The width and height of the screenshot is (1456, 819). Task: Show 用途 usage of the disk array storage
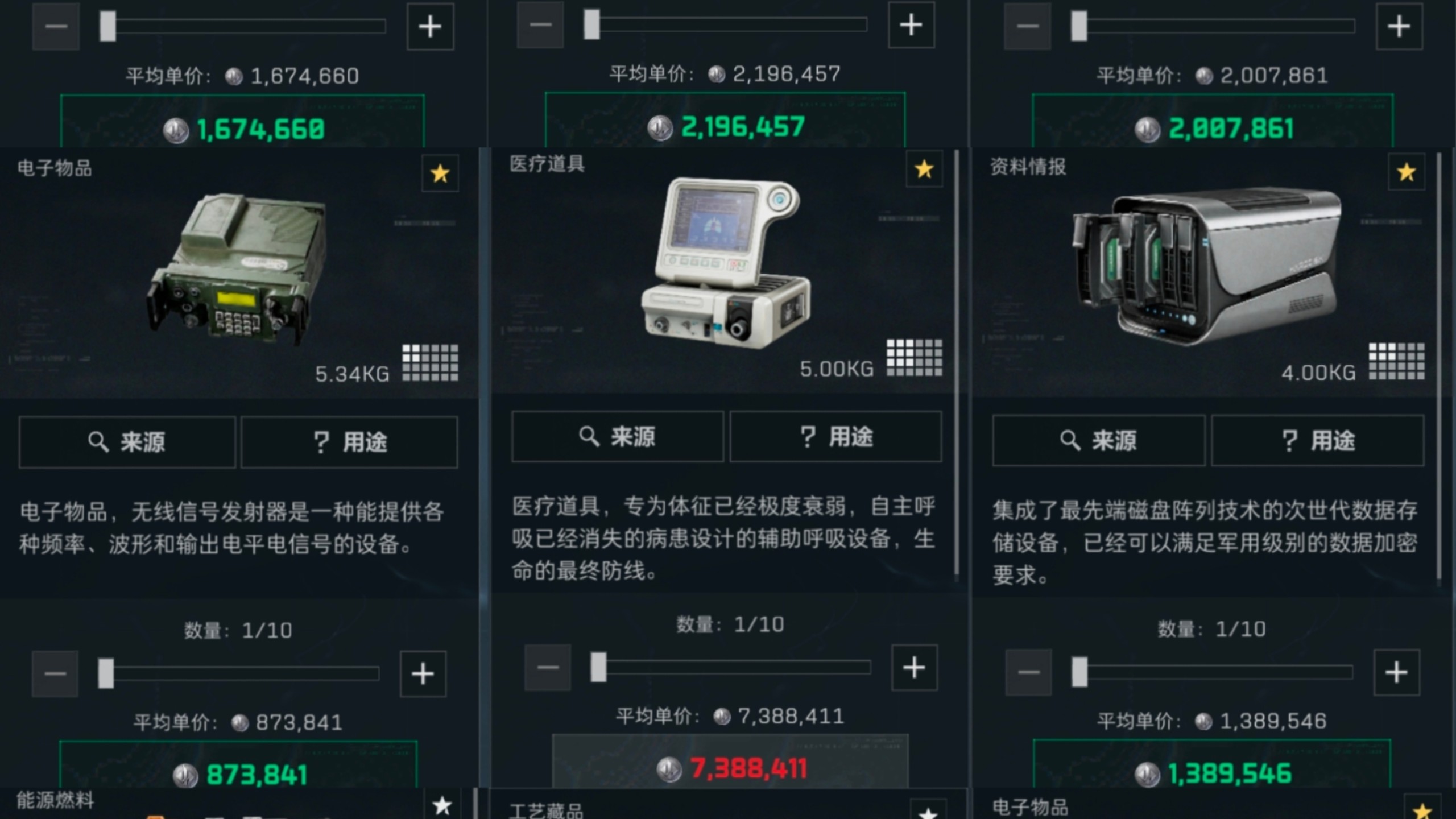tap(1318, 441)
